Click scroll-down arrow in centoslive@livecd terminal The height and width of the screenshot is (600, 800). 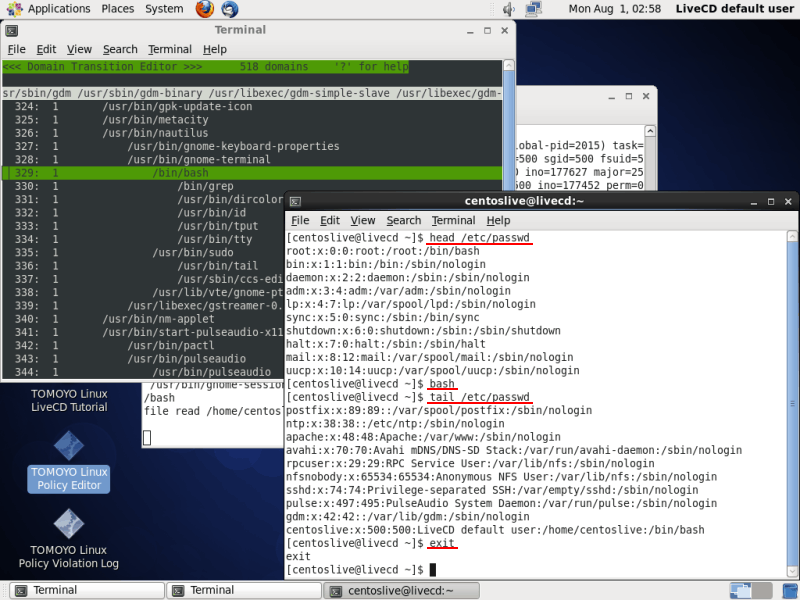792,571
